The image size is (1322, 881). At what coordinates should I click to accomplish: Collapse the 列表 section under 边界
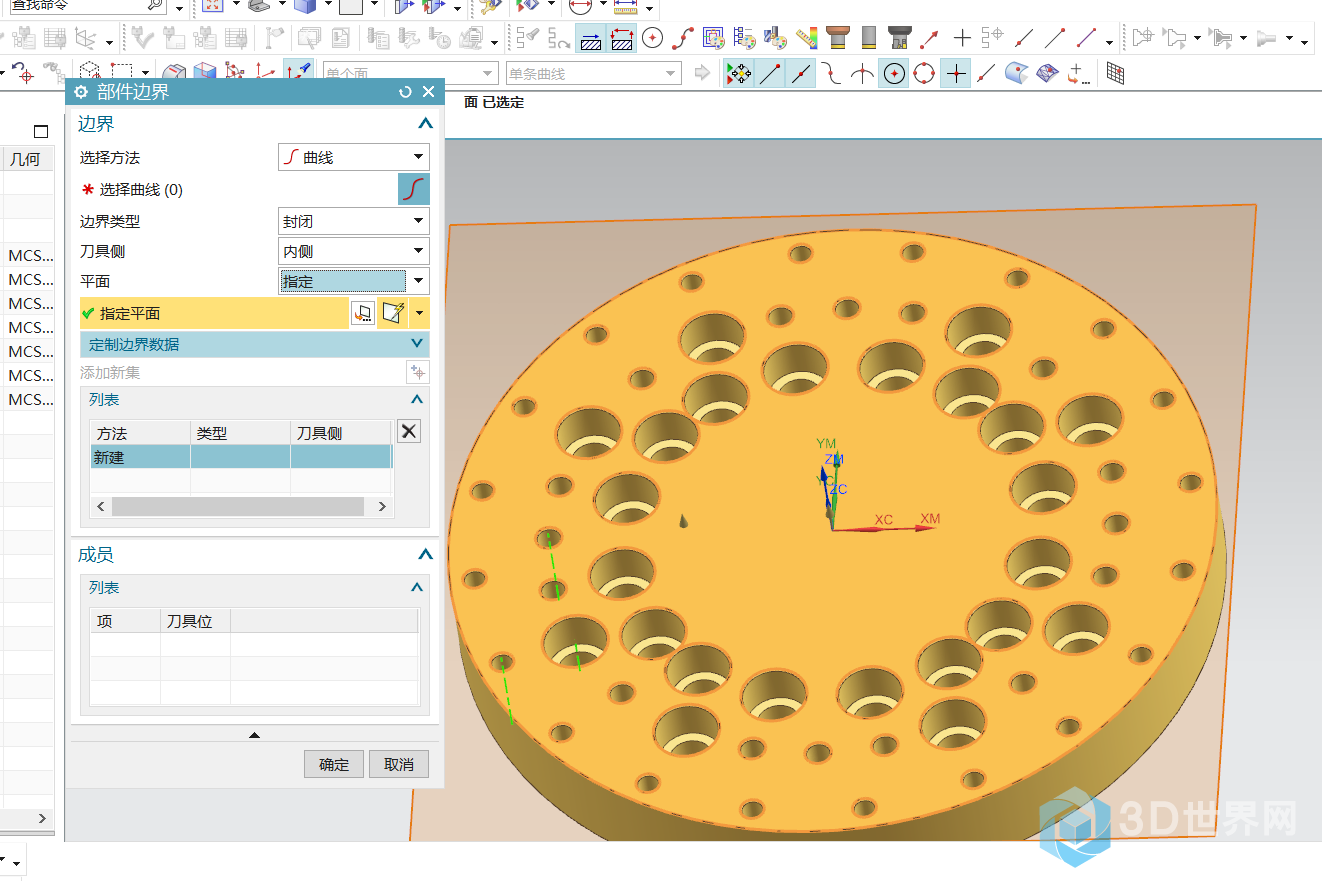(x=418, y=399)
